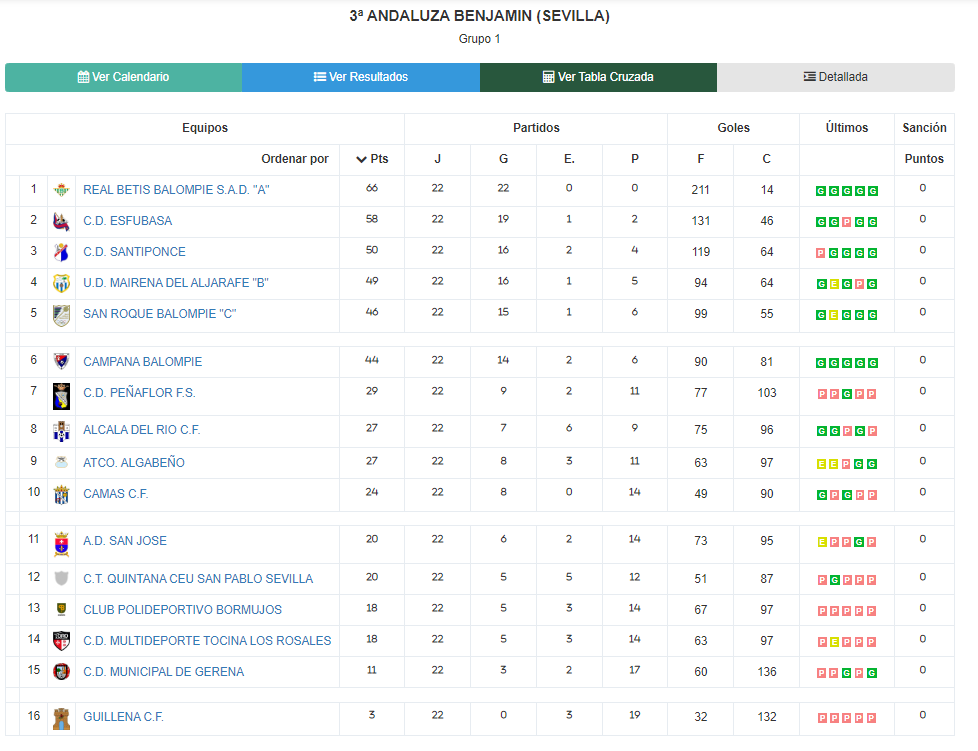Click the C.D. Peñaflor F.S. crest
Screen dimensions: 978x751
61,396
